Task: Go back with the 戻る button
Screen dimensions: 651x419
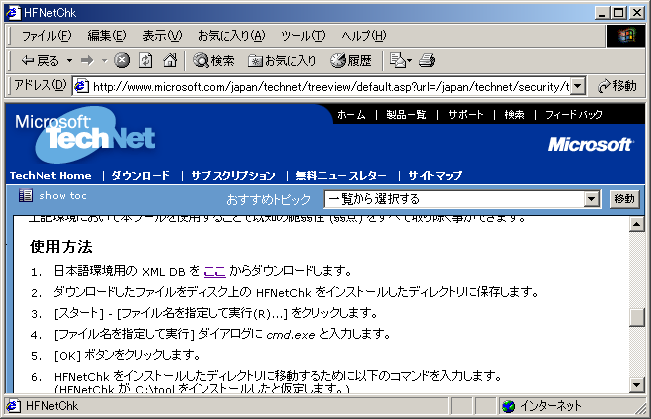Action: 40,61
